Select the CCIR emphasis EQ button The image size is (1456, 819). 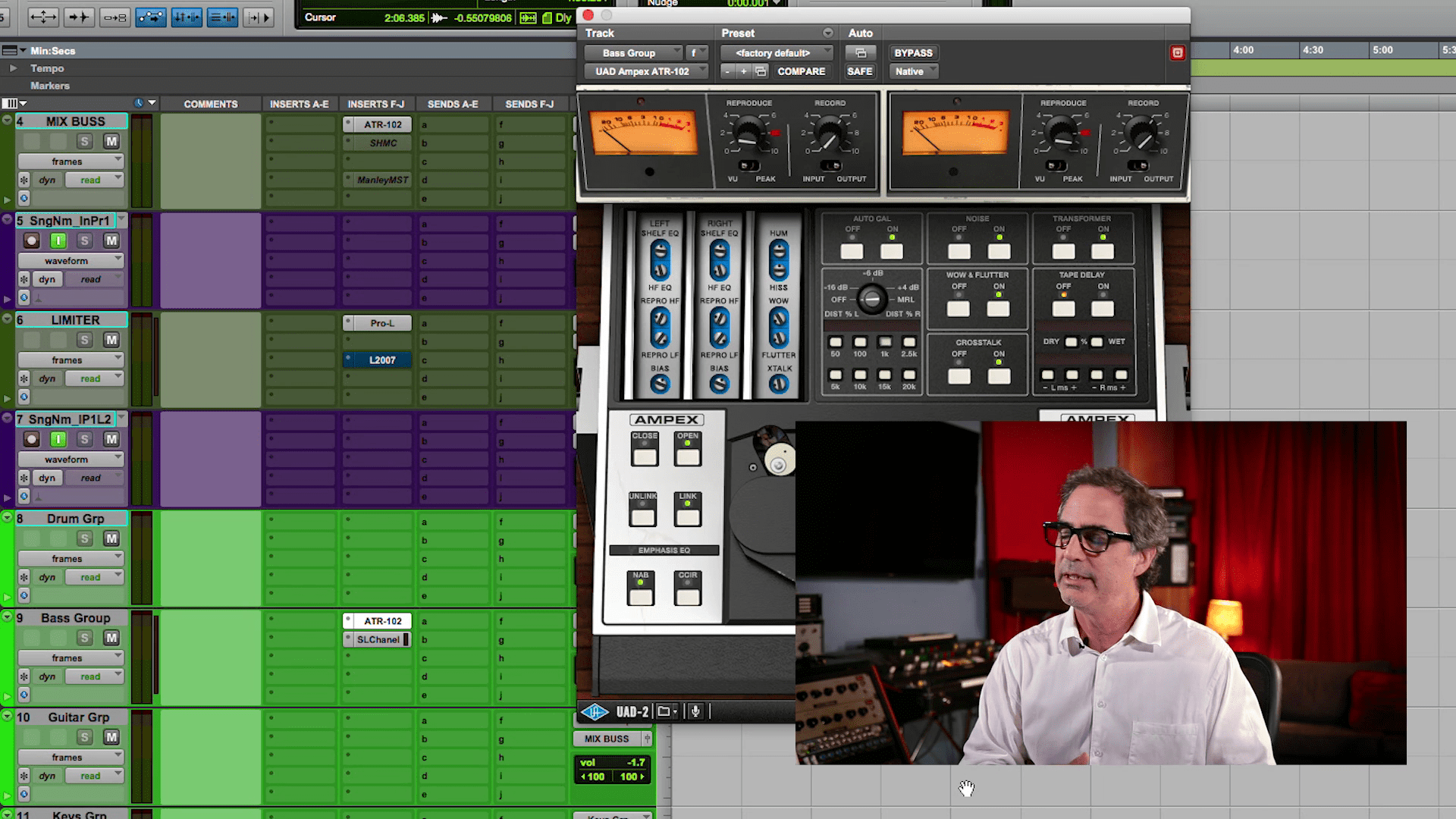[688, 596]
